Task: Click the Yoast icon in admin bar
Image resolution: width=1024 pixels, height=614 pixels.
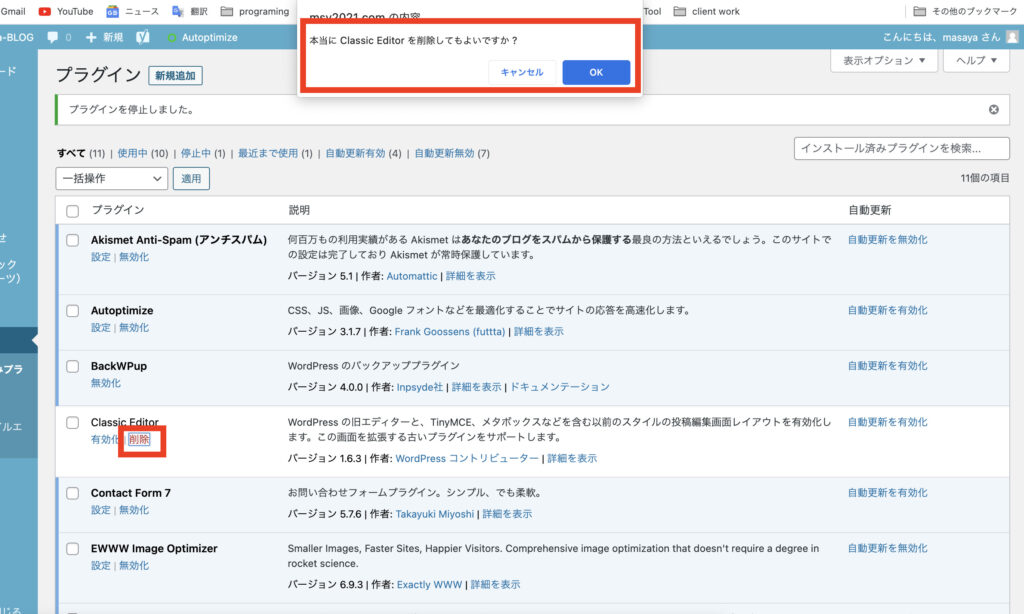Action: pyautogui.click(x=142, y=37)
